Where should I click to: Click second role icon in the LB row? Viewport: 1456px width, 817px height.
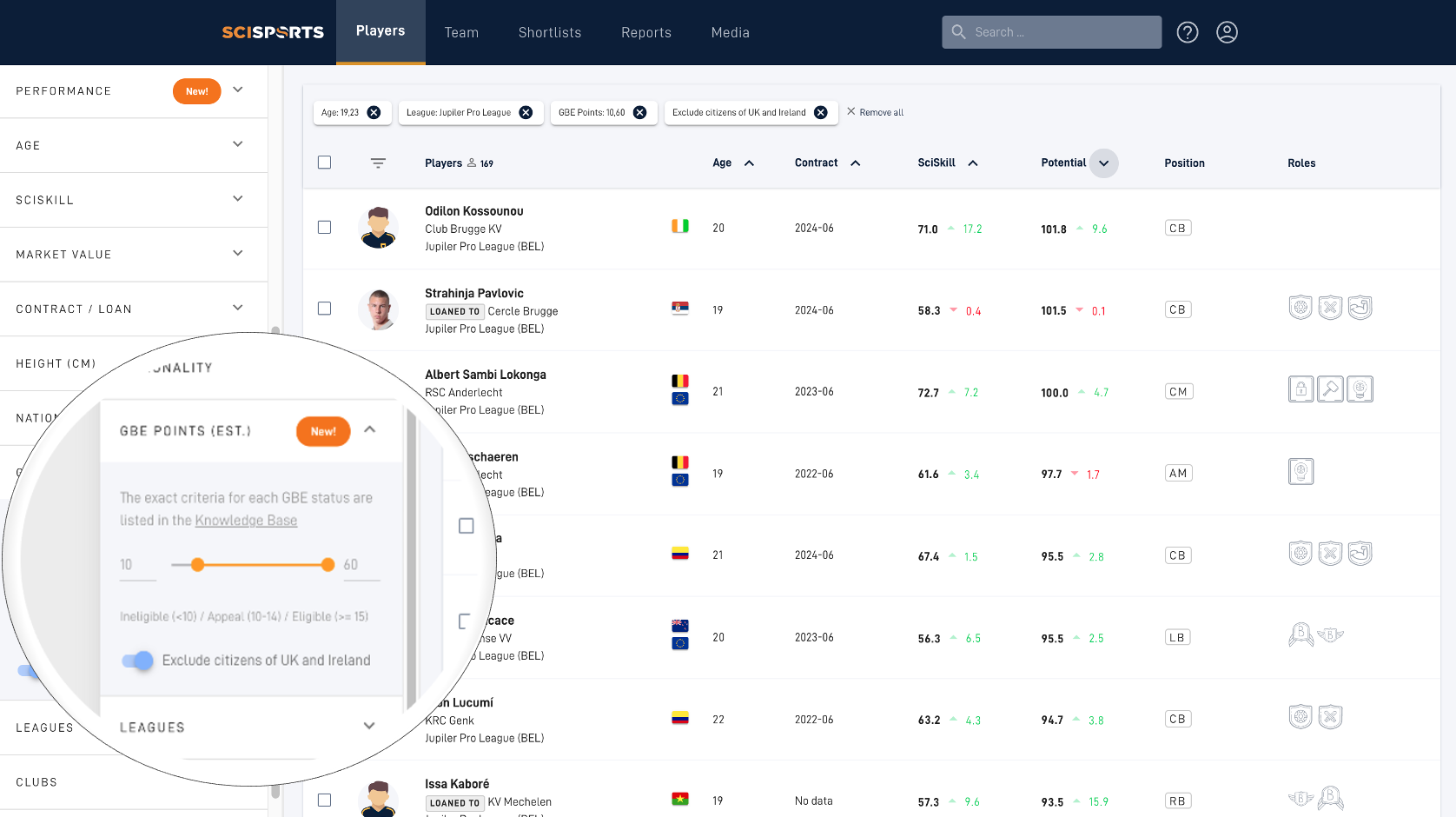coord(1330,635)
